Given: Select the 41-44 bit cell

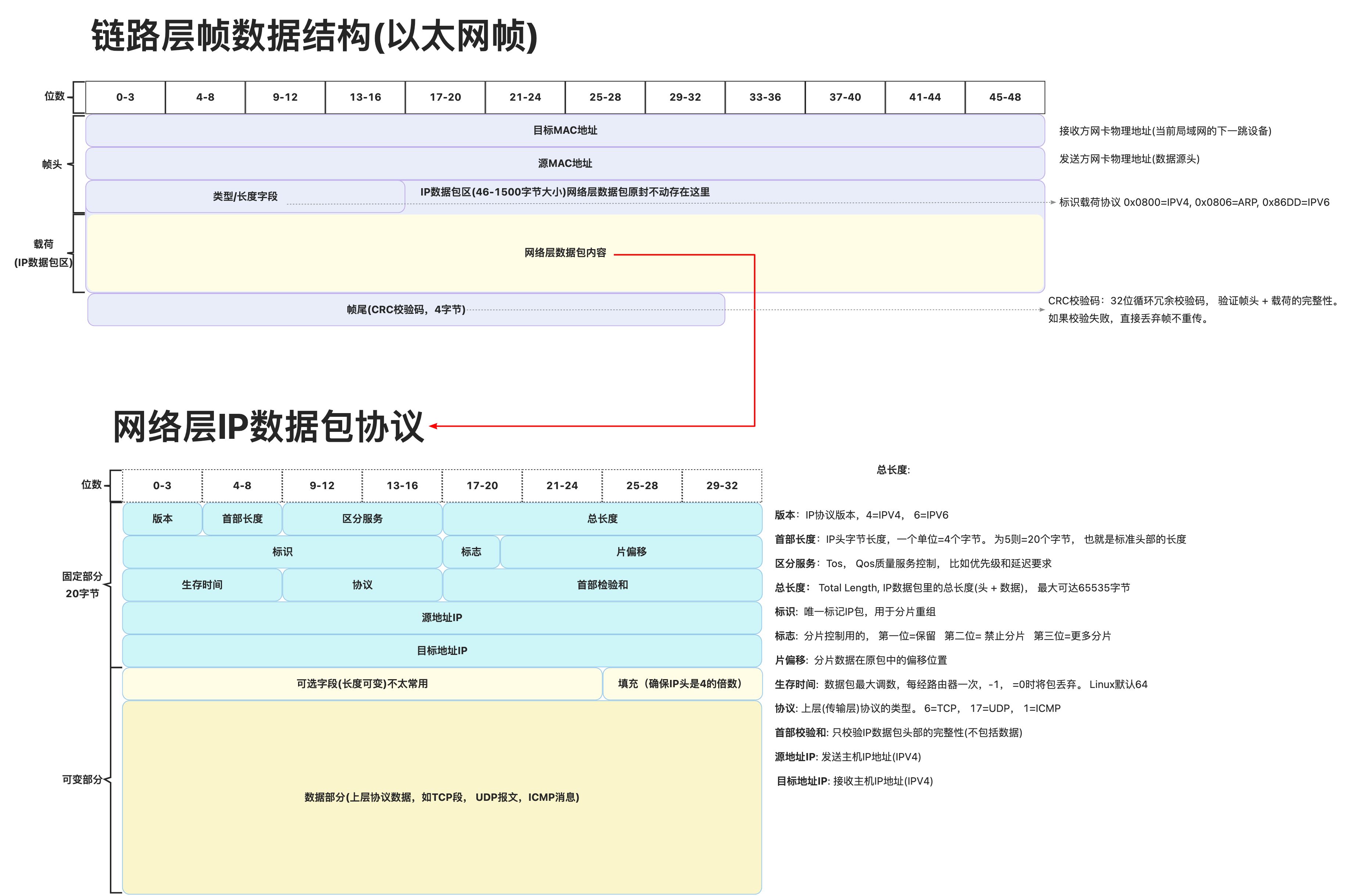Looking at the screenshot, I should pos(925,97).
